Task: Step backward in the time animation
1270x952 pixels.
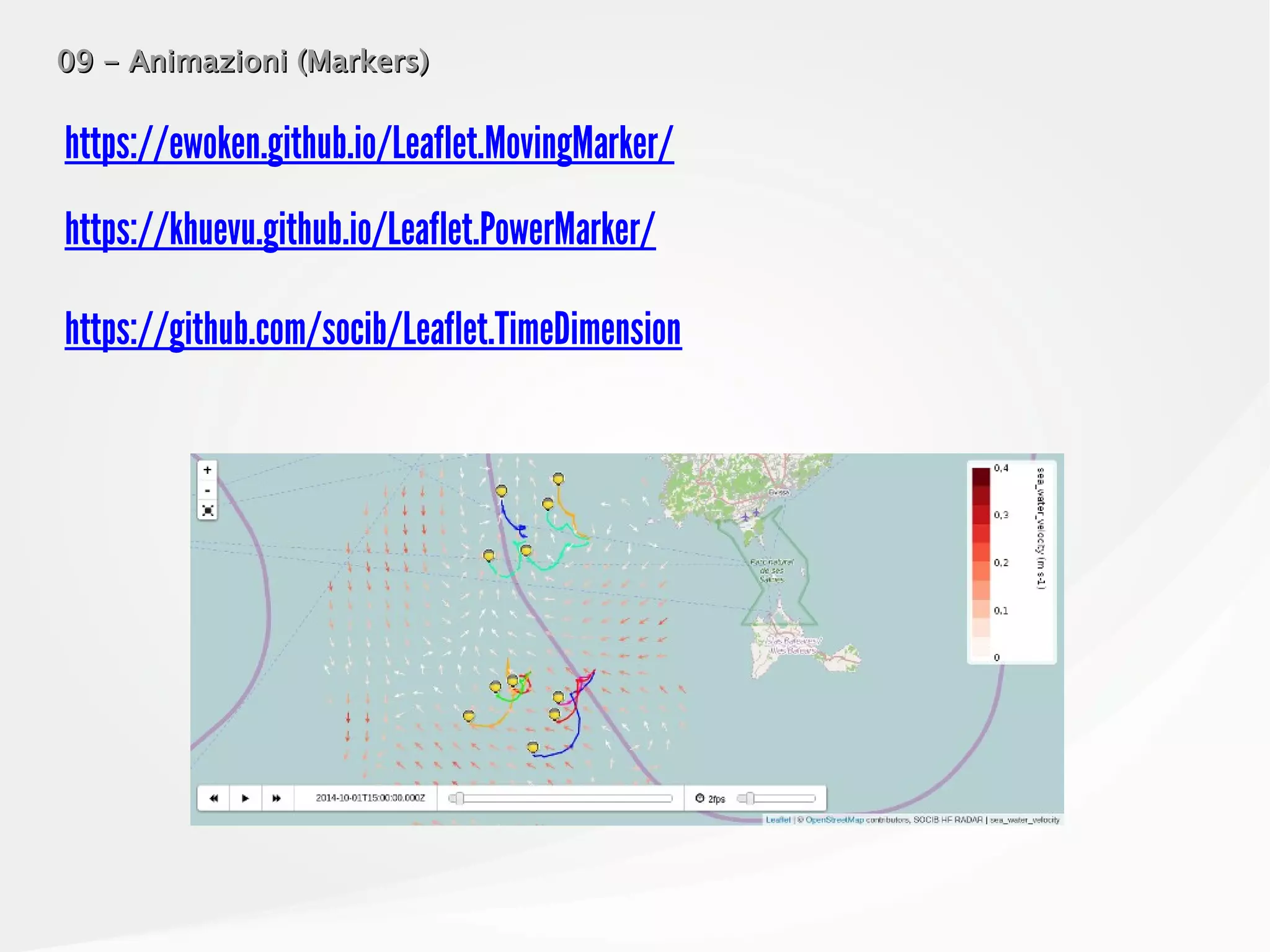Action: coord(214,798)
